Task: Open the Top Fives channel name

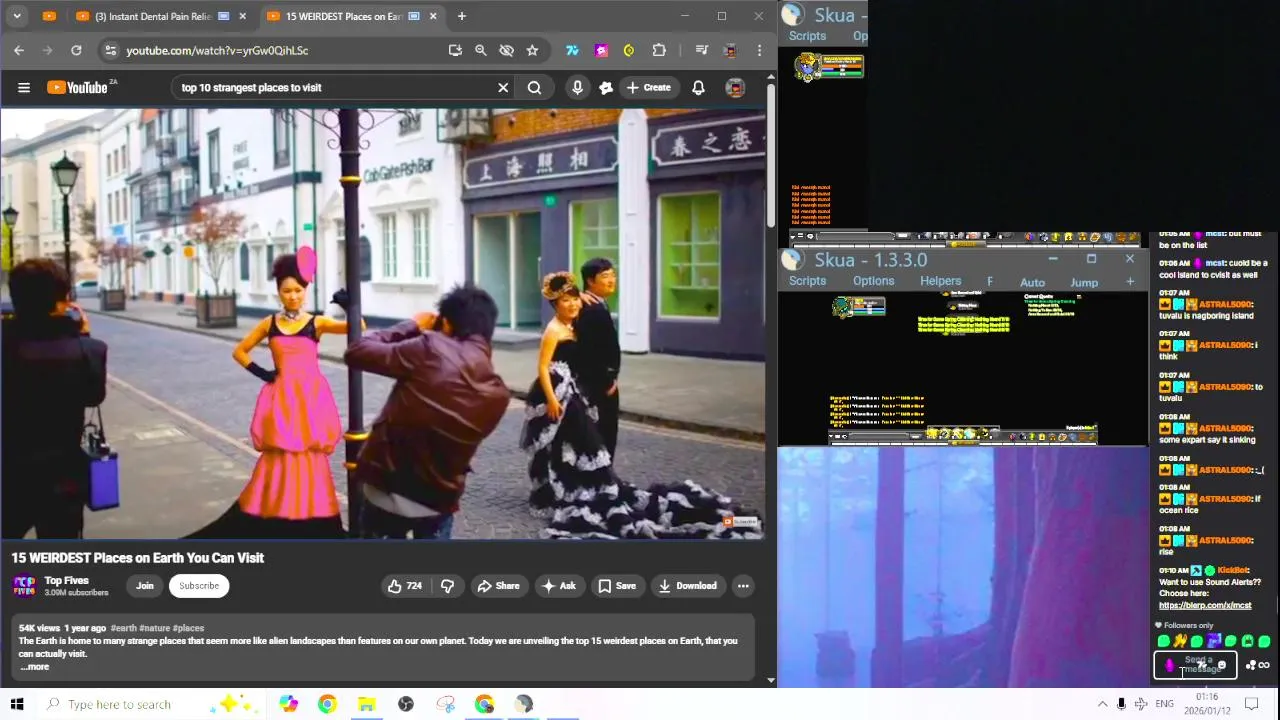Action: click(66, 581)
